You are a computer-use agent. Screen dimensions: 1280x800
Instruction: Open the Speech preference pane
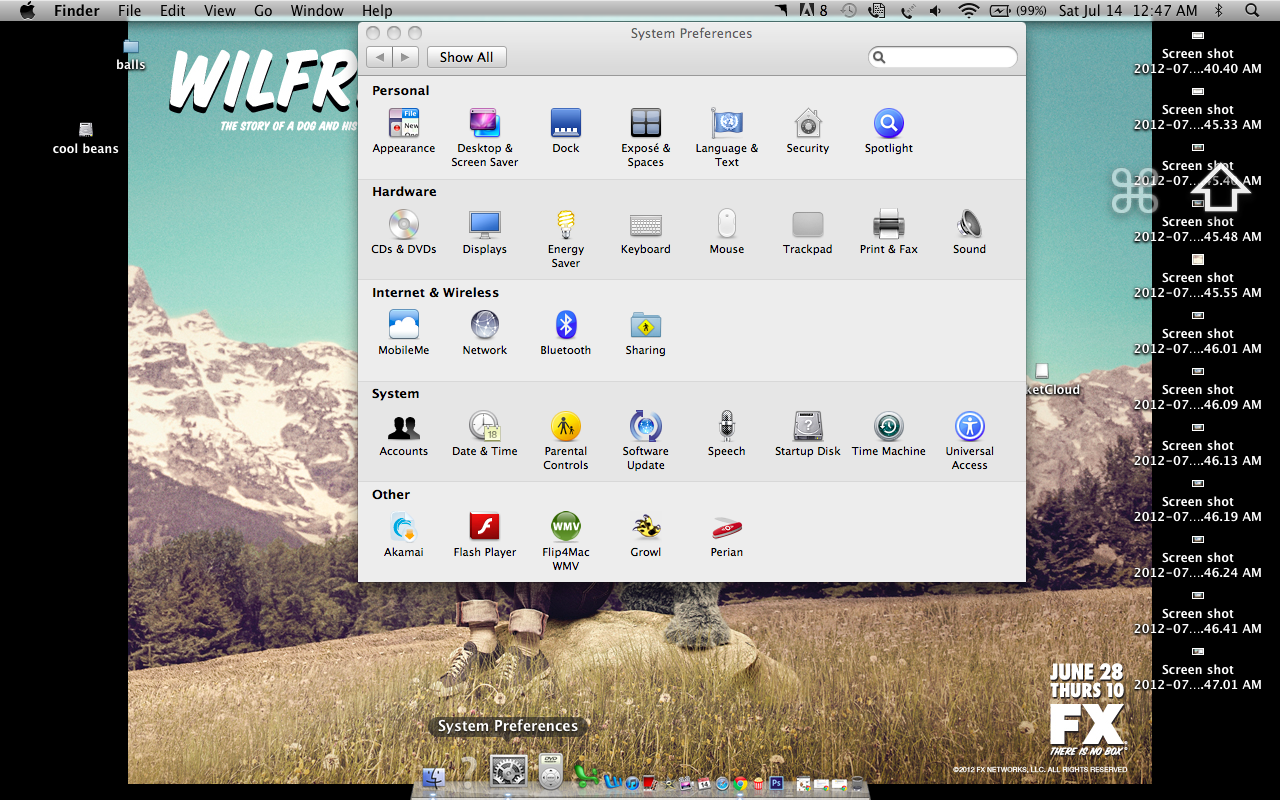click(x=727, y=434)
